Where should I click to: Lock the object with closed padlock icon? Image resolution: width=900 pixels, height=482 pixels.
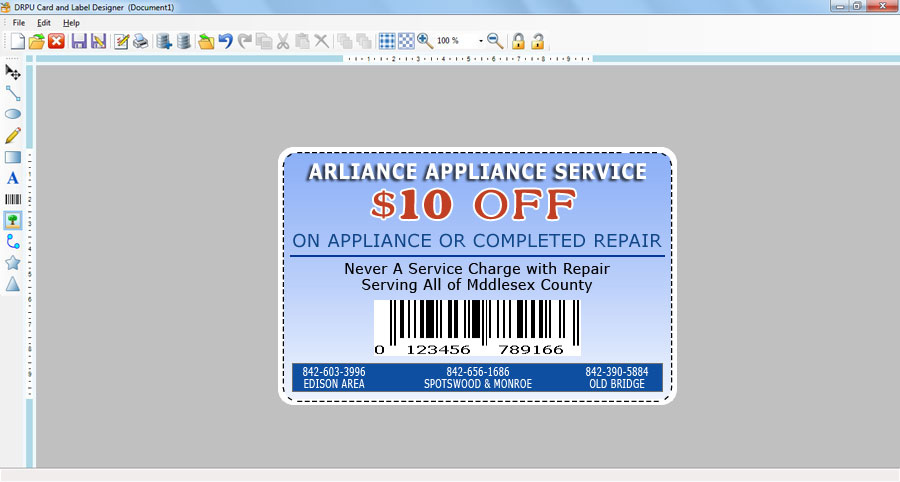click(x=518, y=41)
